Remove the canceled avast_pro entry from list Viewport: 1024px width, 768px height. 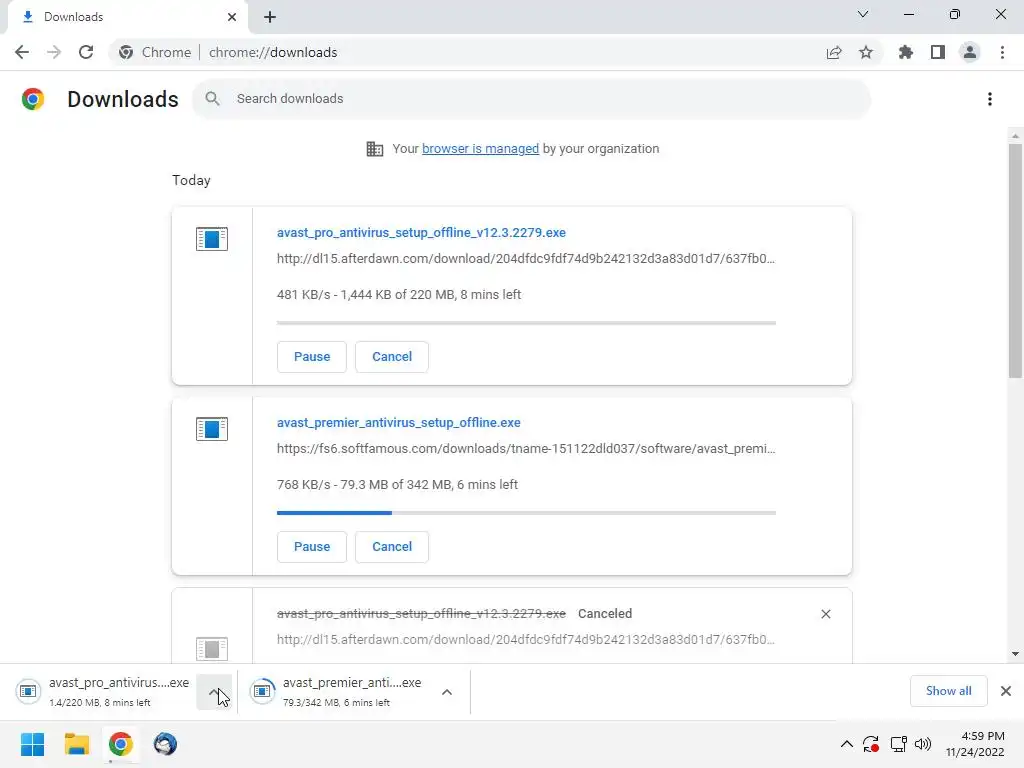[x=825, y=614]
